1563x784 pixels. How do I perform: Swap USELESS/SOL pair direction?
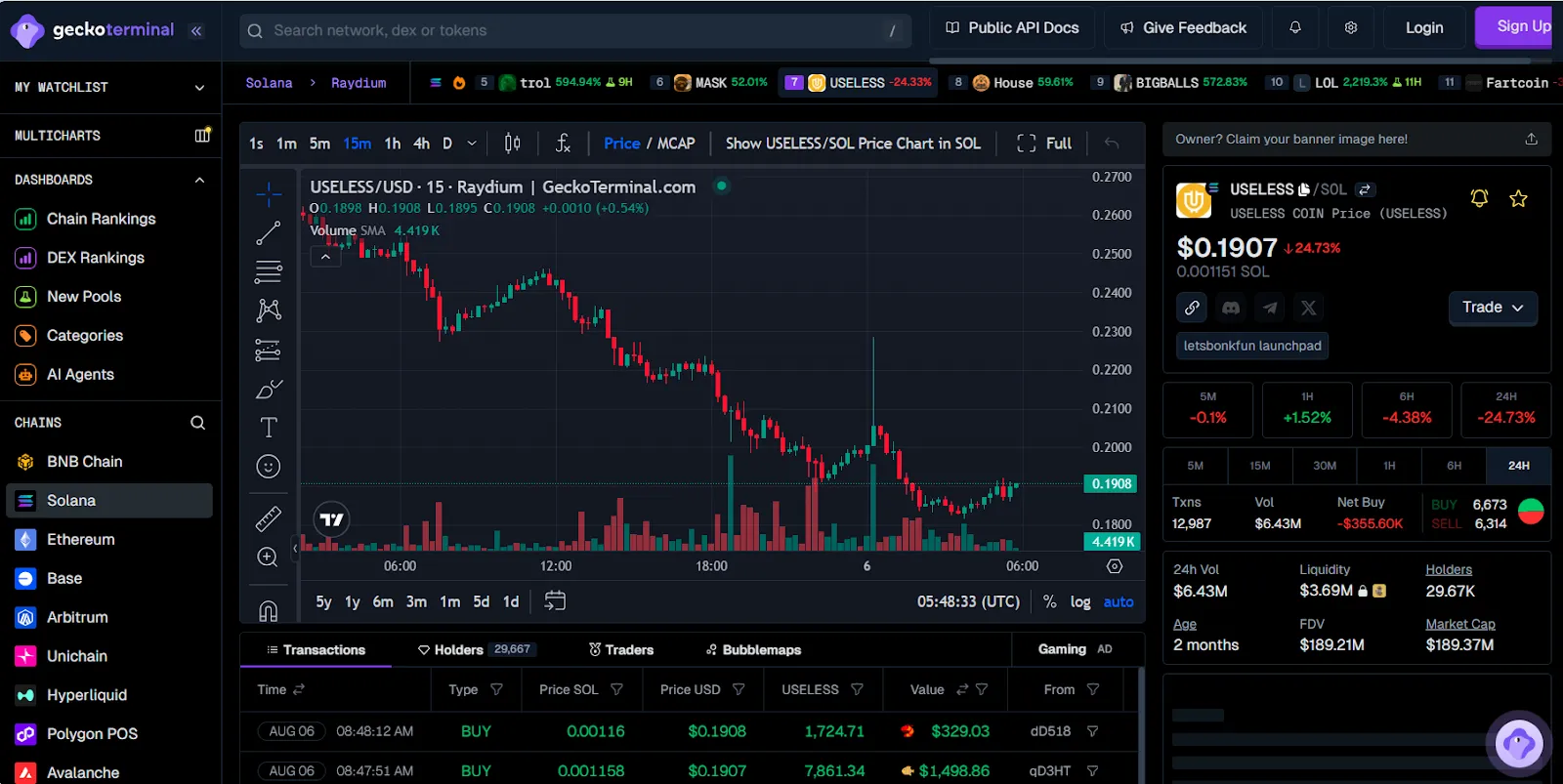coord(1365,189)
